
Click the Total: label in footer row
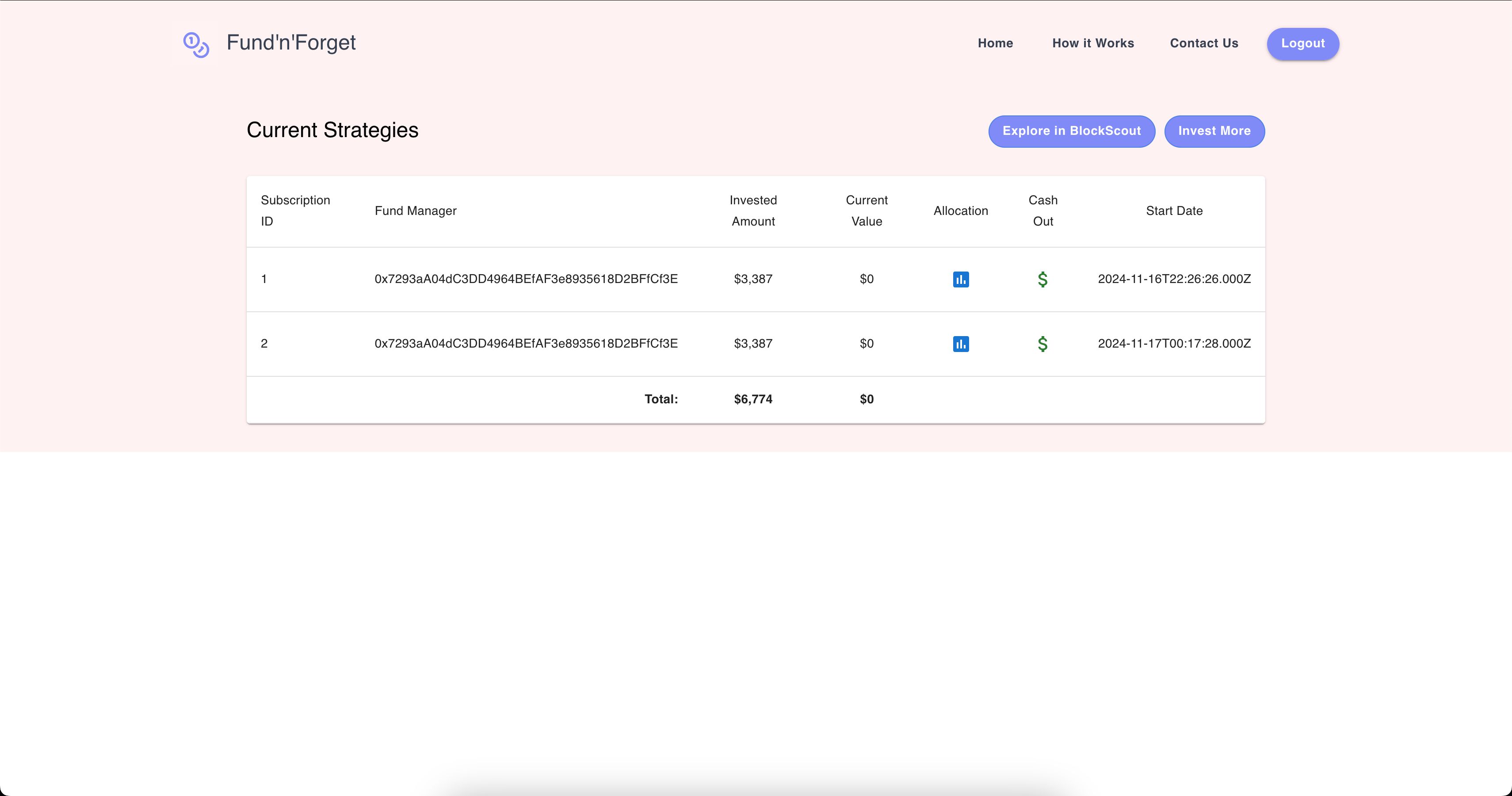[661, 399]
